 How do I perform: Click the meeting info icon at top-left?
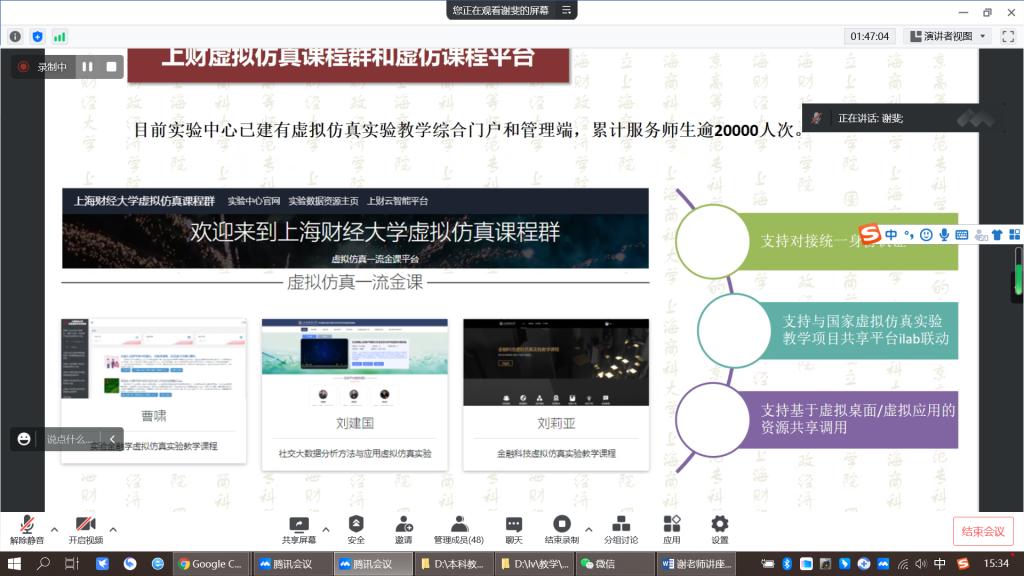click(x=15, y=36)
